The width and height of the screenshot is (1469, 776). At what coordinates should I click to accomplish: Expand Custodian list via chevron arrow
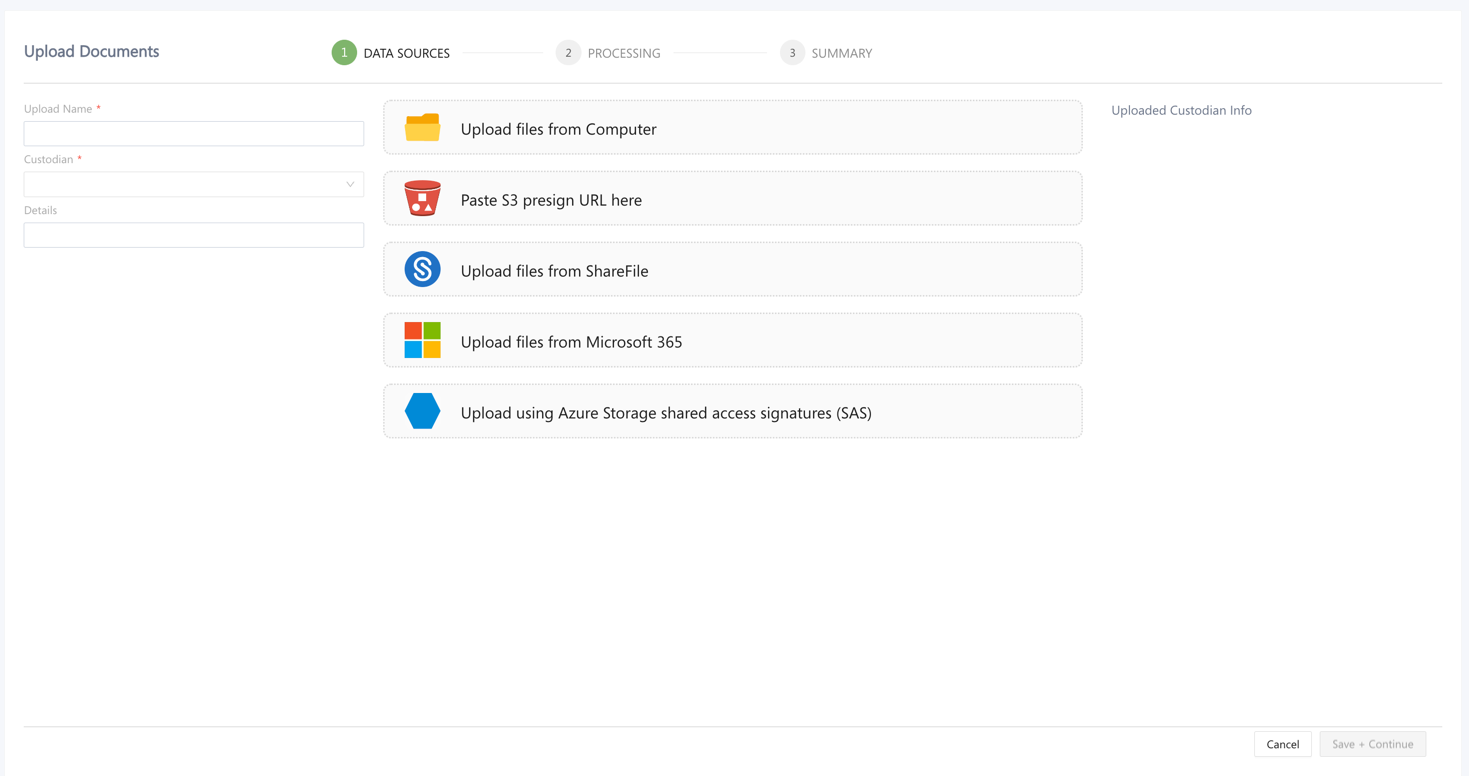(350, 185)
